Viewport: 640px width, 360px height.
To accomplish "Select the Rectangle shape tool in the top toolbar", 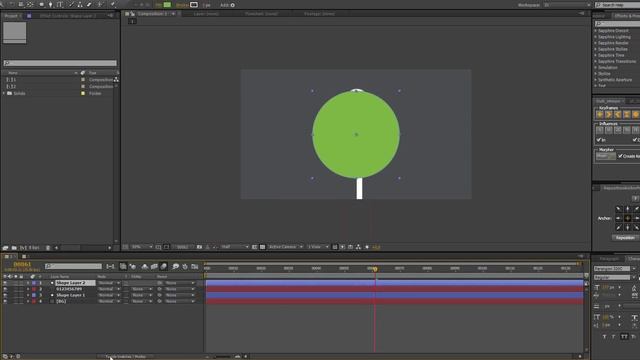I will pyautogui.click(x=41, y=5).
